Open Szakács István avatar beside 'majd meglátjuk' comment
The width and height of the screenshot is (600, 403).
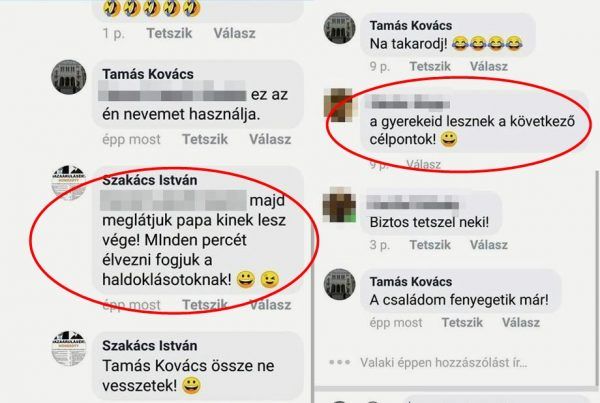tap(69, 183)
